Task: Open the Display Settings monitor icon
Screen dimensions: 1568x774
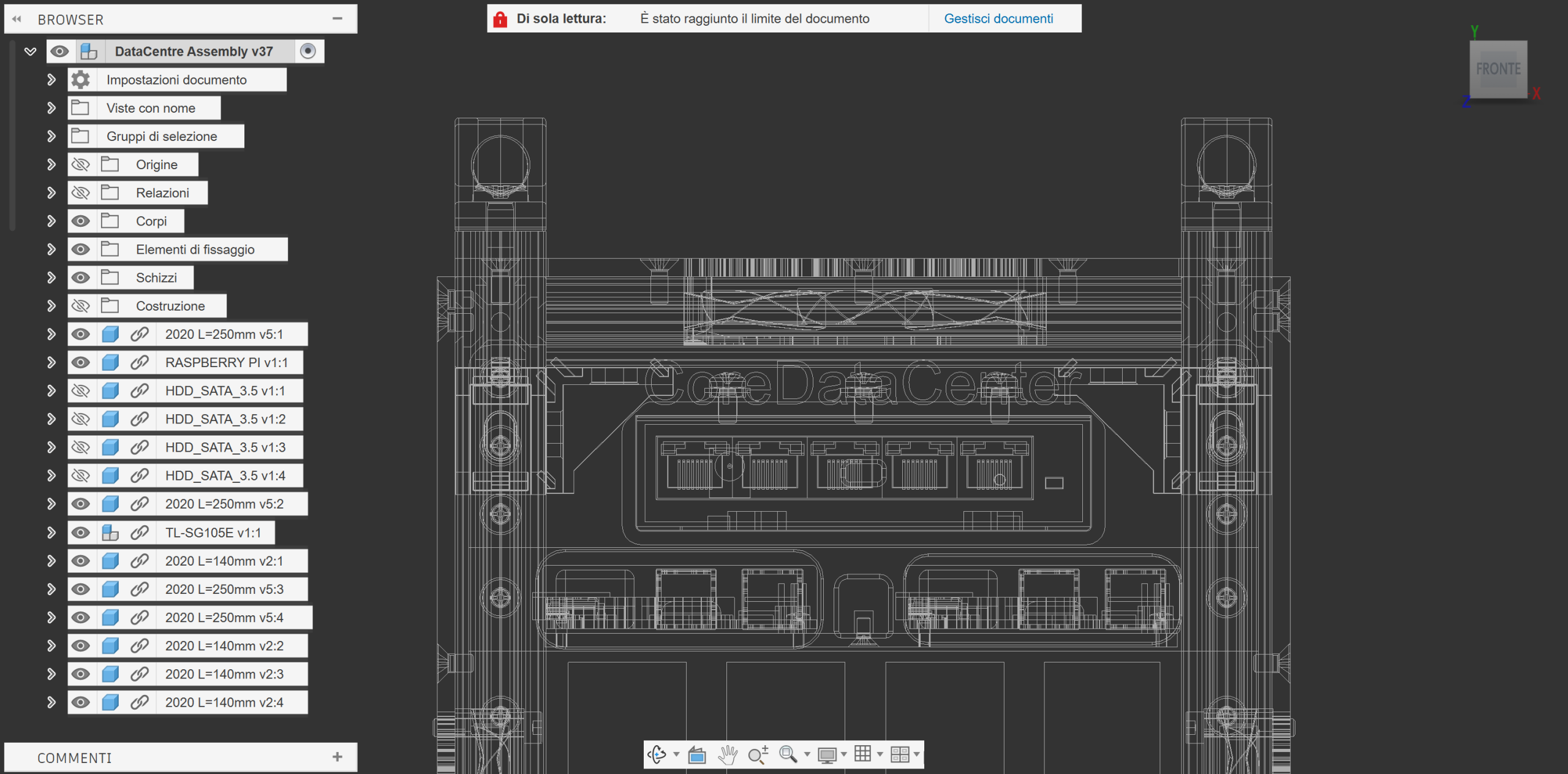Action: (x=827, y=754)
